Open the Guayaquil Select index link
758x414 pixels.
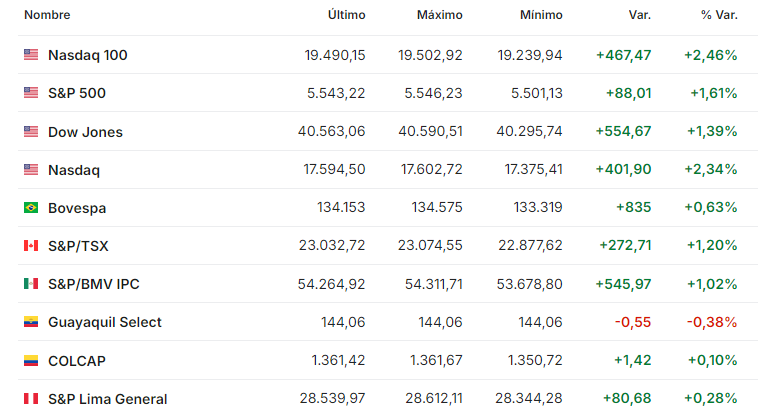[104, 322]
